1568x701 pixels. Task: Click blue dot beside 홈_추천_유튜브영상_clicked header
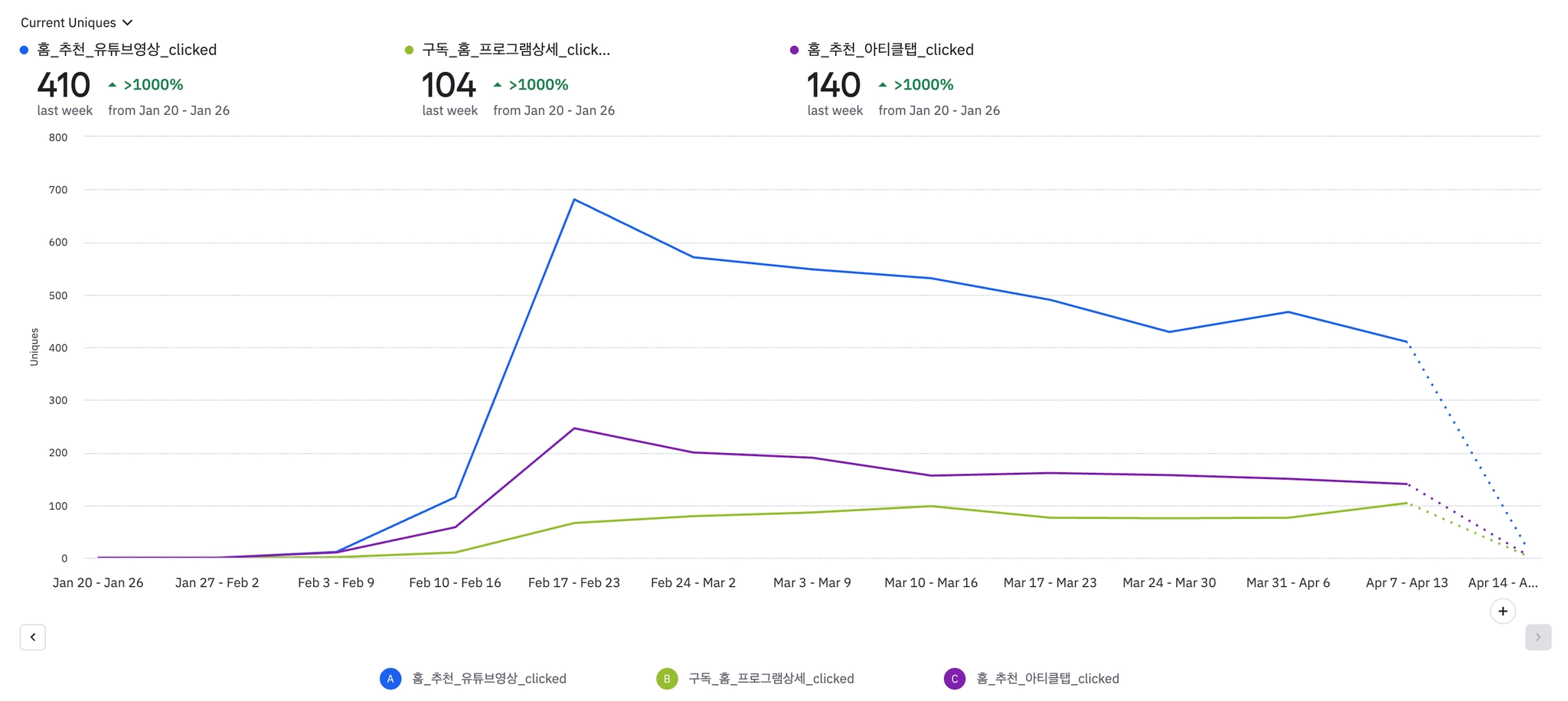click(x=24, y=51)
